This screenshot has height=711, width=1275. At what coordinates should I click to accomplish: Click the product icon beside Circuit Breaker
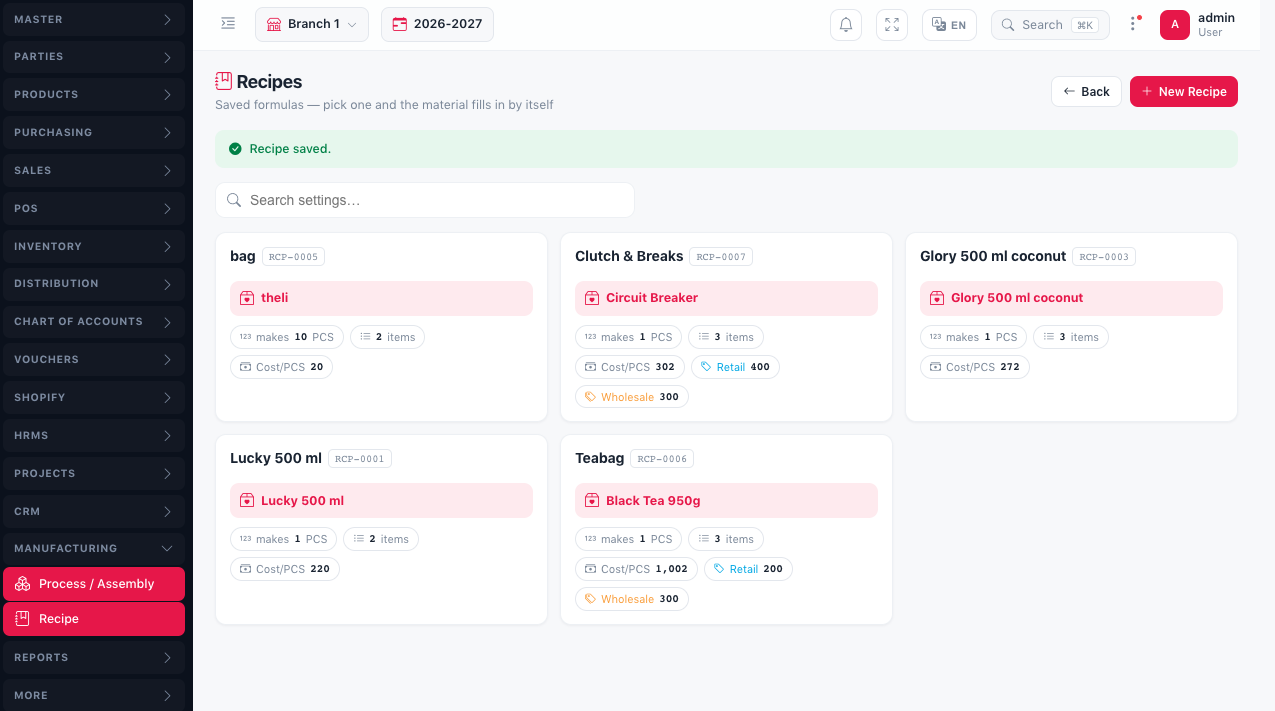[x=592, y=298]
